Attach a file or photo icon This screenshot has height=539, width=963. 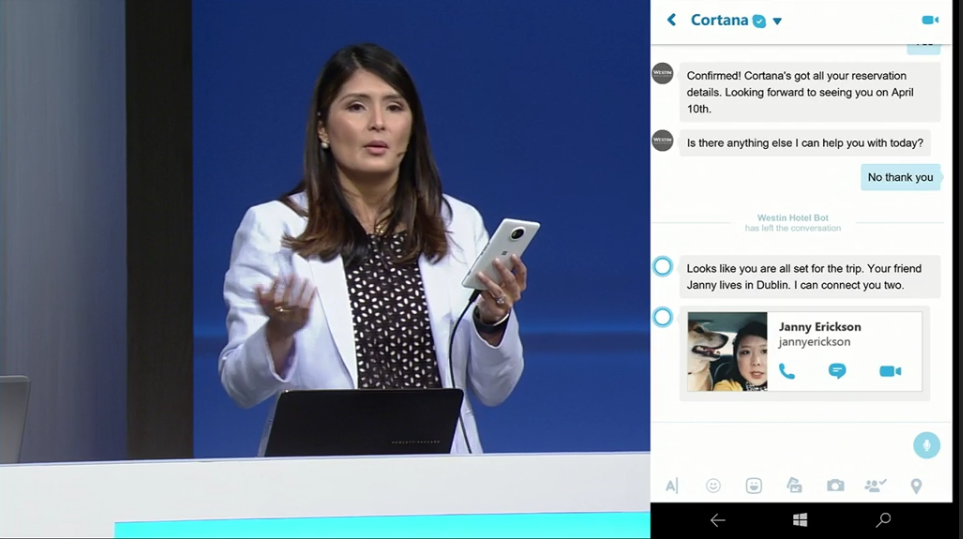[x=794, y=485]
